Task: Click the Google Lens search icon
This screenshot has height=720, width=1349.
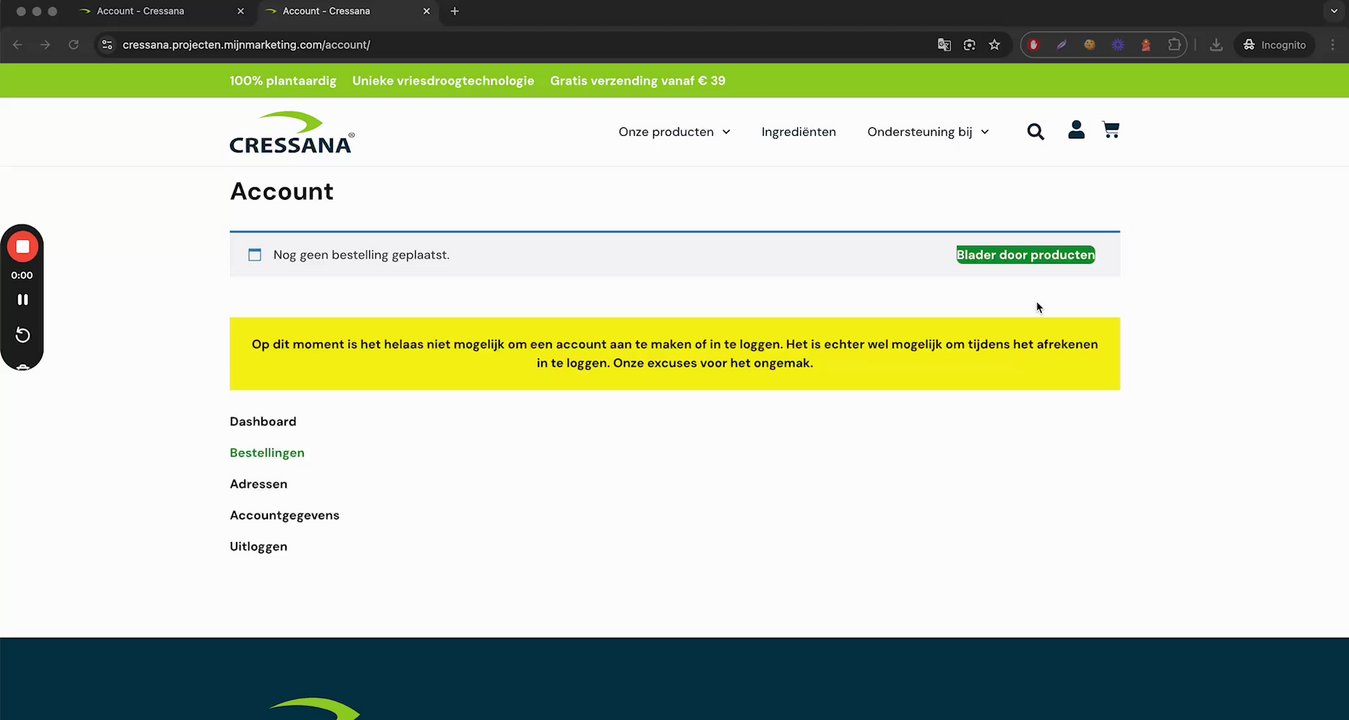Action: coord(969,45)
